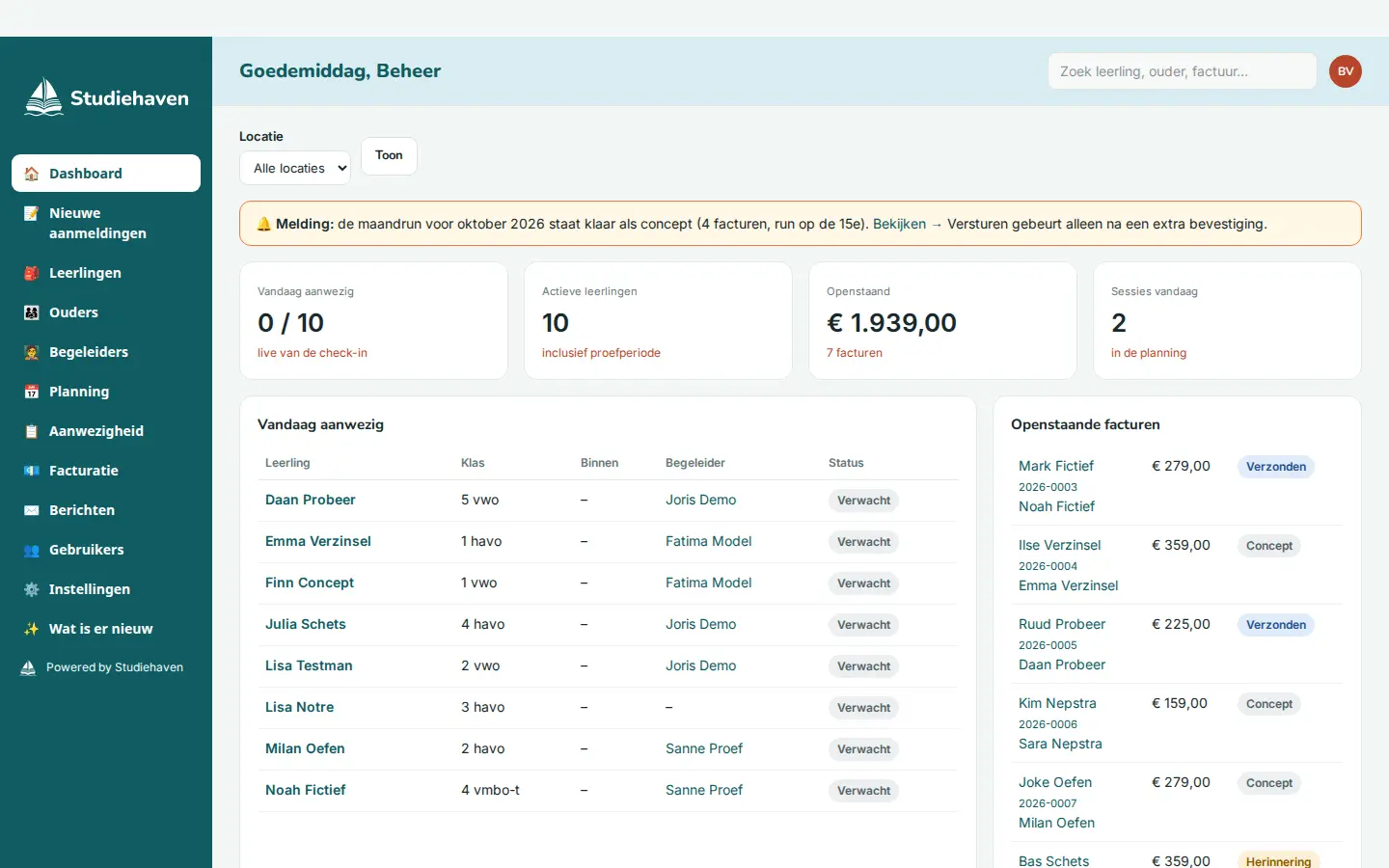Click the Sessies vandaag card
The image size is (1389, 868).
(x=1227, y=321)
